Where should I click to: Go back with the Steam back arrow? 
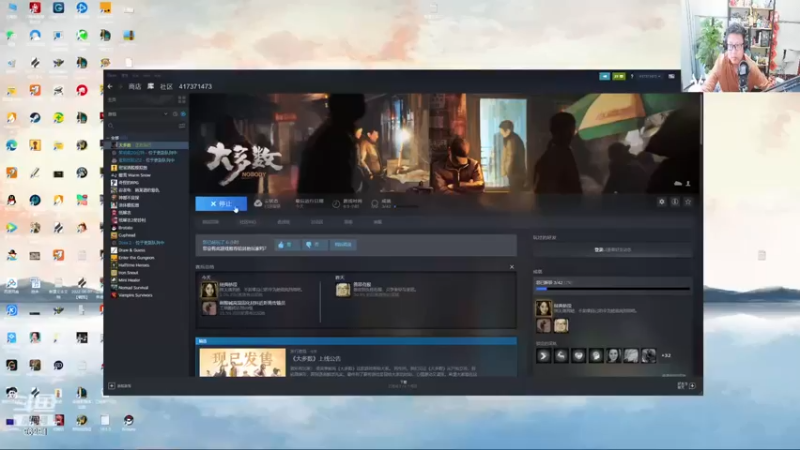pos(110,87)
